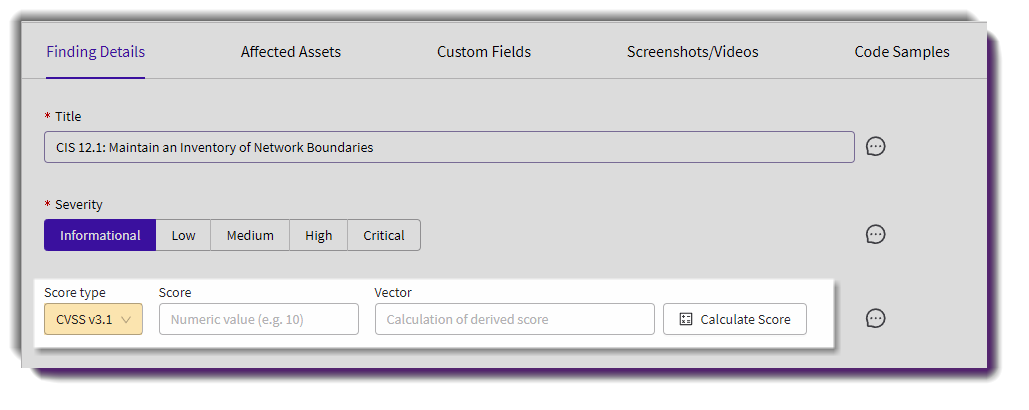Click the Calculate Score button

pyautogui.click(x=734, y=319)
